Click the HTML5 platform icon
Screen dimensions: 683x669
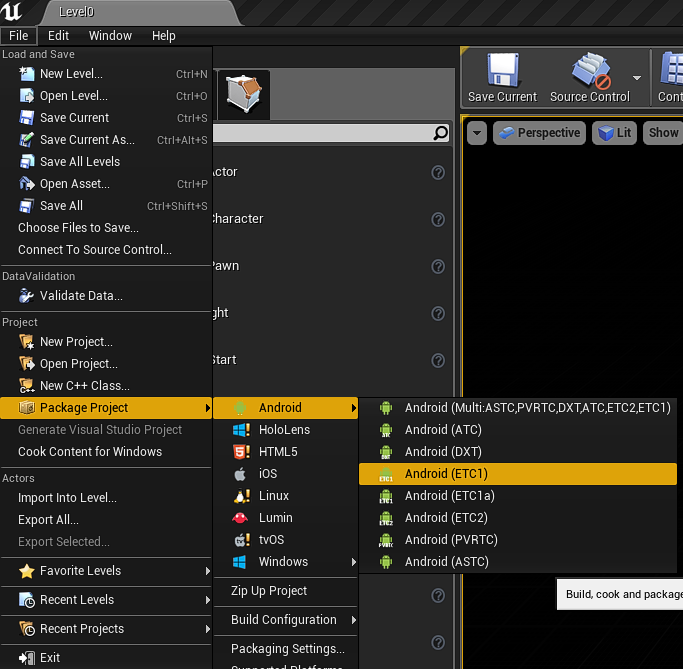[x=241, y=452]
